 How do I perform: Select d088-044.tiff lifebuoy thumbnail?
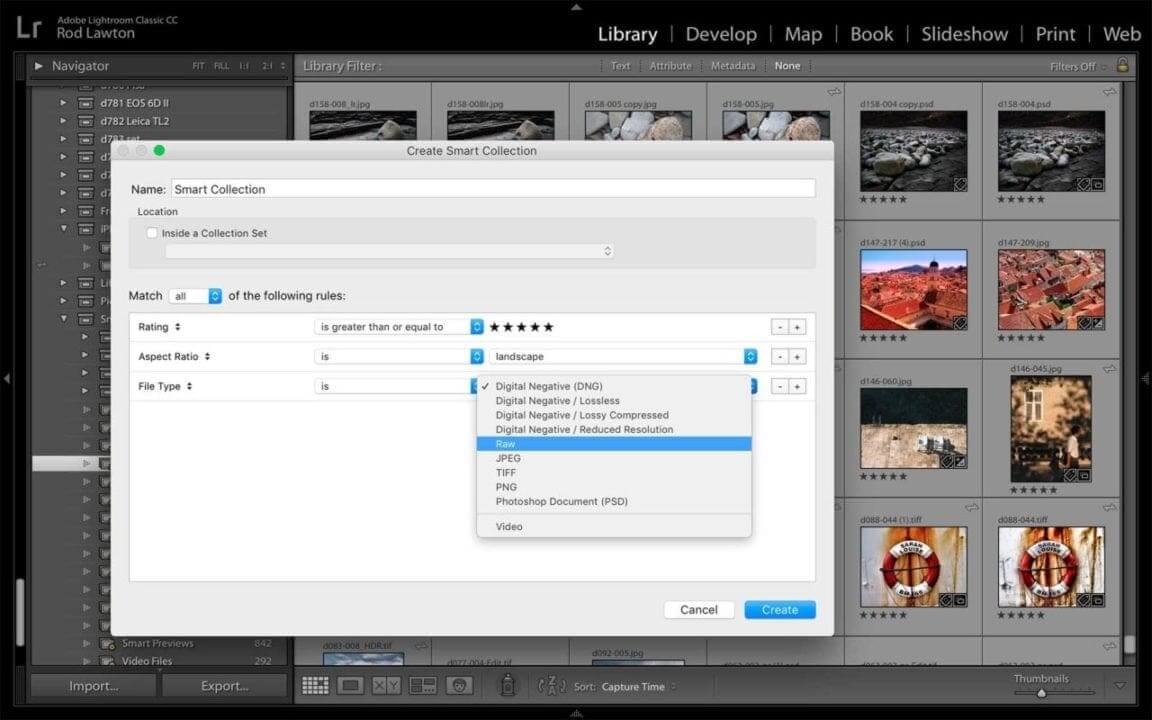pyautogui.click(x=1051, y=566)
